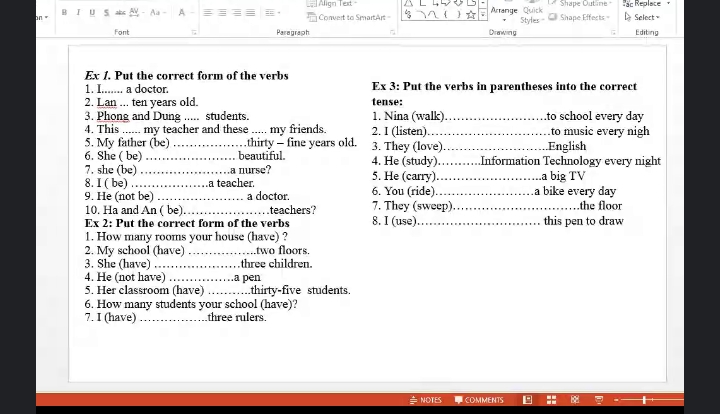Center-align the paragraph text

click(222, 13)
